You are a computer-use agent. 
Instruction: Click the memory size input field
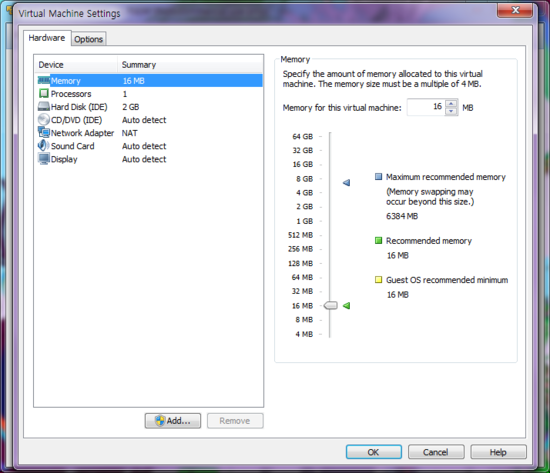tap(426, 107)
